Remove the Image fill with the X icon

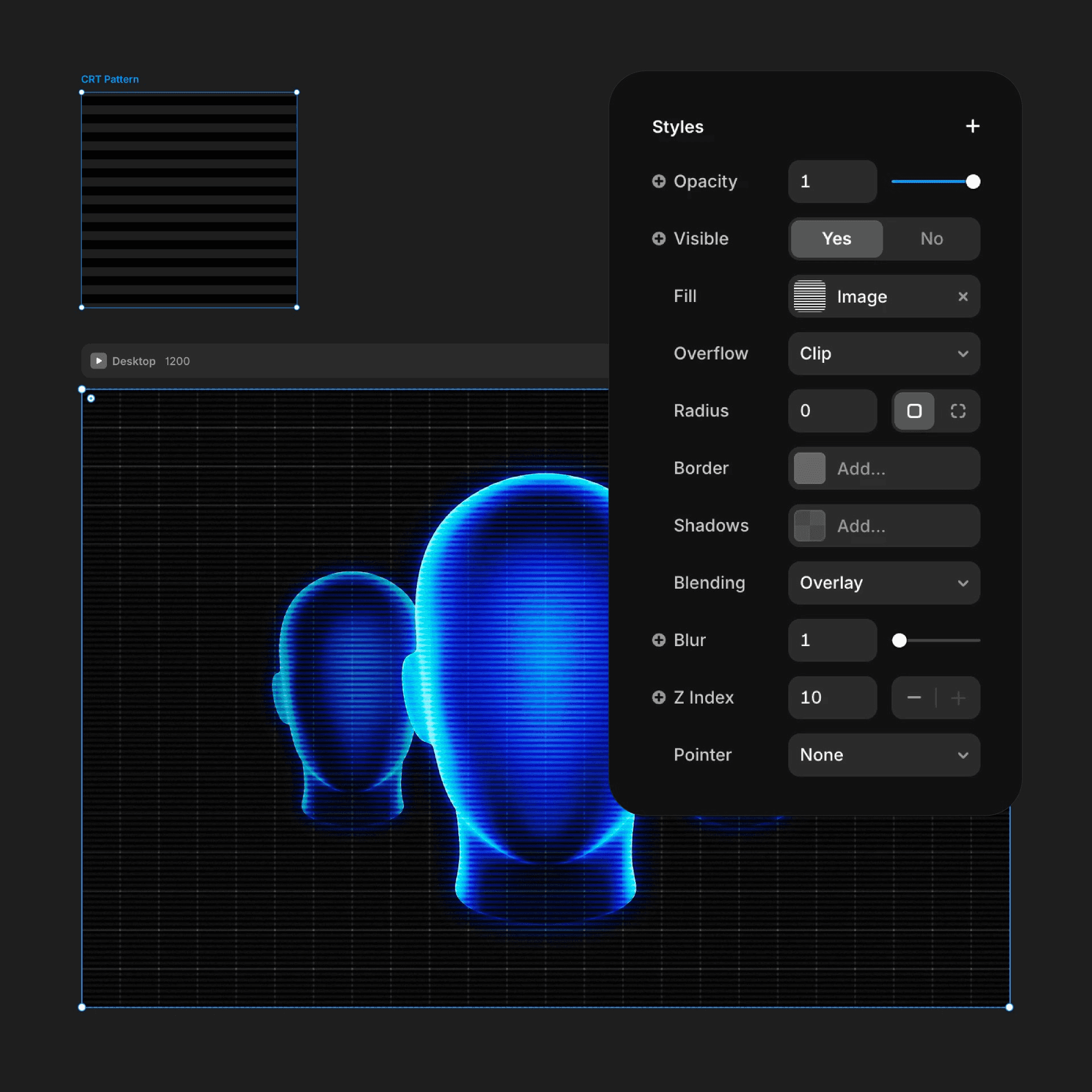point(963,296)
